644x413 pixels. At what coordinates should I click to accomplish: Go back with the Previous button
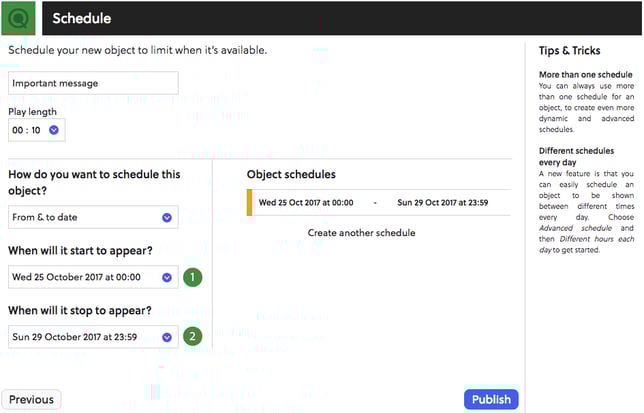pos(31,400)
